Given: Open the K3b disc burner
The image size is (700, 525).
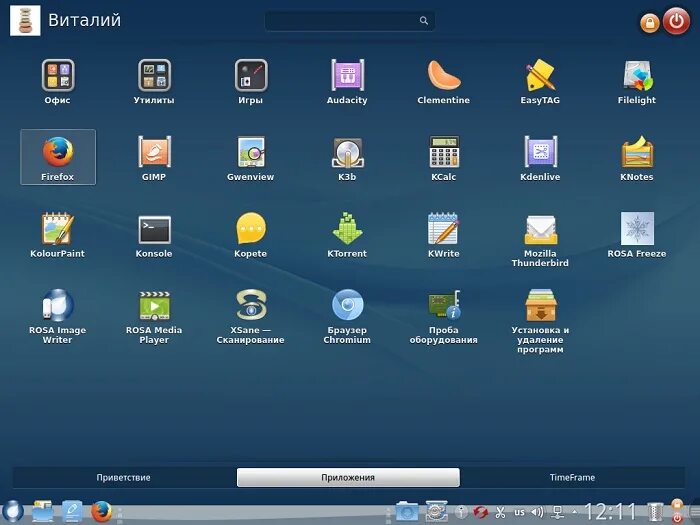Looking at the screenshot, I should tap(347, 158).
